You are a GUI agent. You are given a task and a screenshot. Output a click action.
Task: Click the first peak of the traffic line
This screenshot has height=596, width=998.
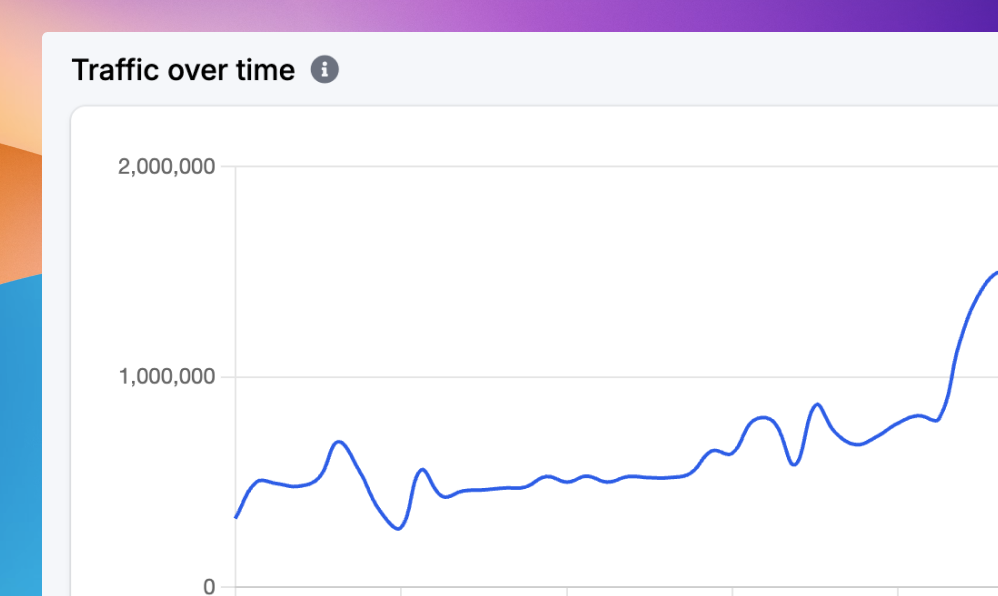tap(339, 441)
